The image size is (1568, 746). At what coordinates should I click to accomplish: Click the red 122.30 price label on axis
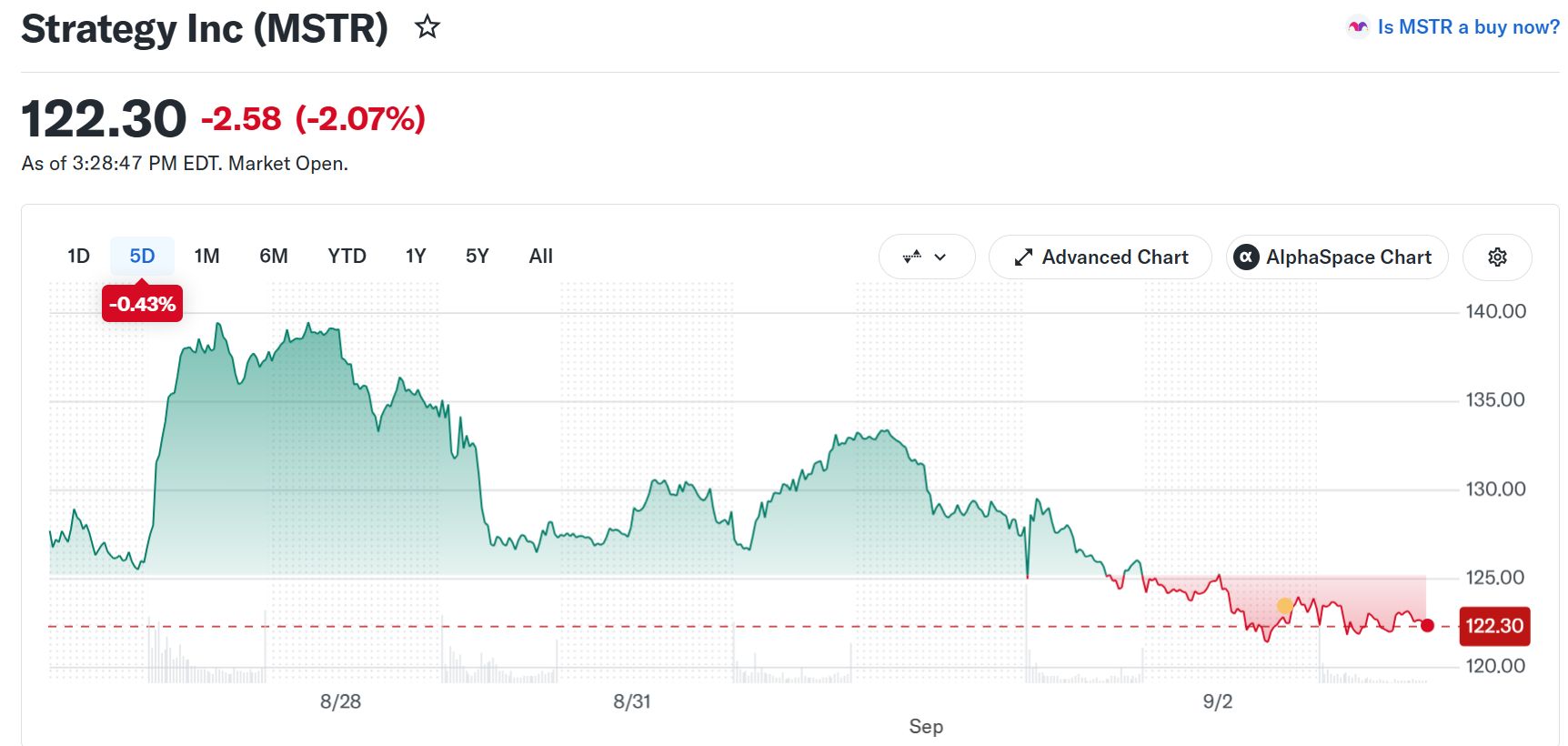1494,626
